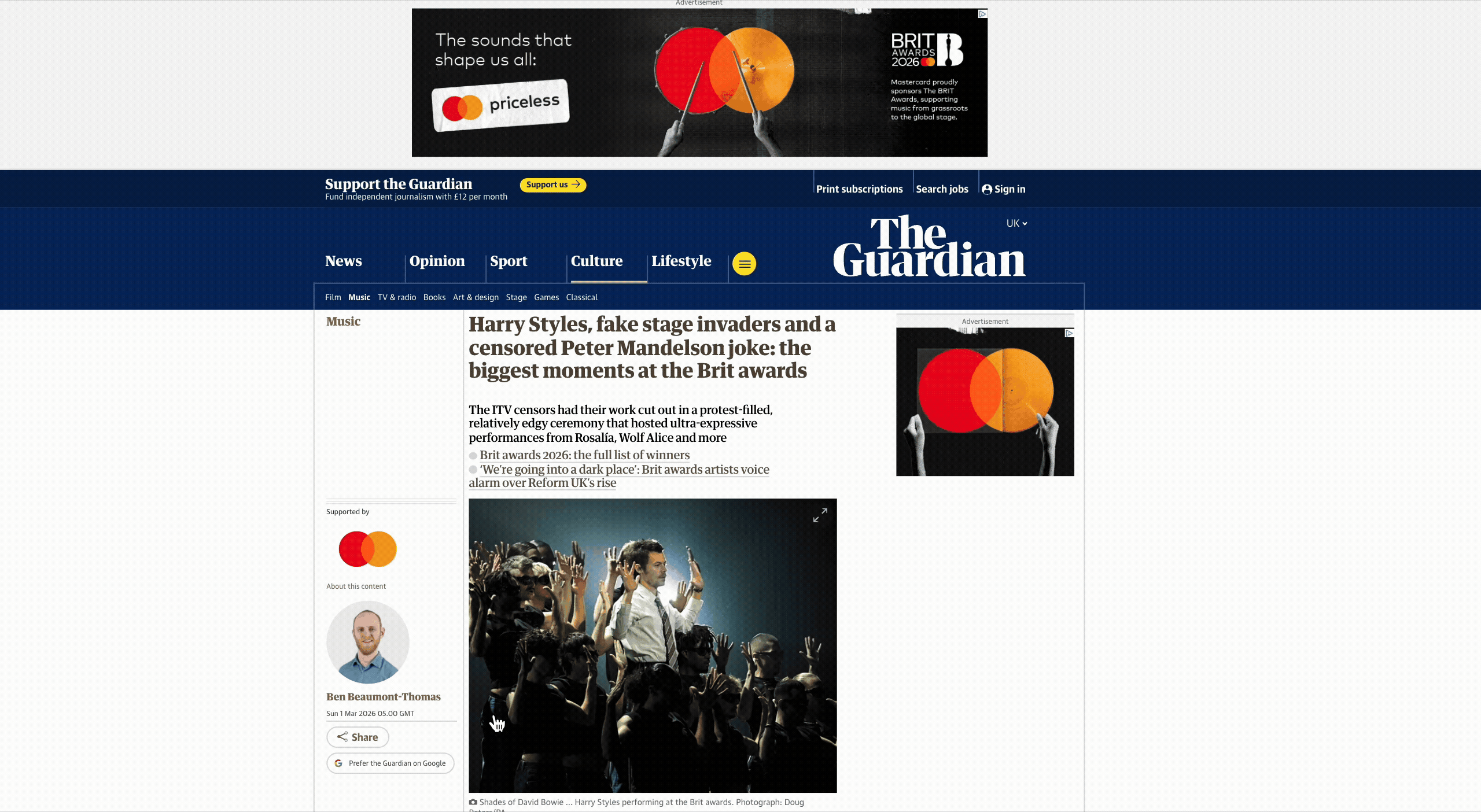The image size is (1481, 812).
Task: Click the Sign in profile icon
Action: pos(987,189)
